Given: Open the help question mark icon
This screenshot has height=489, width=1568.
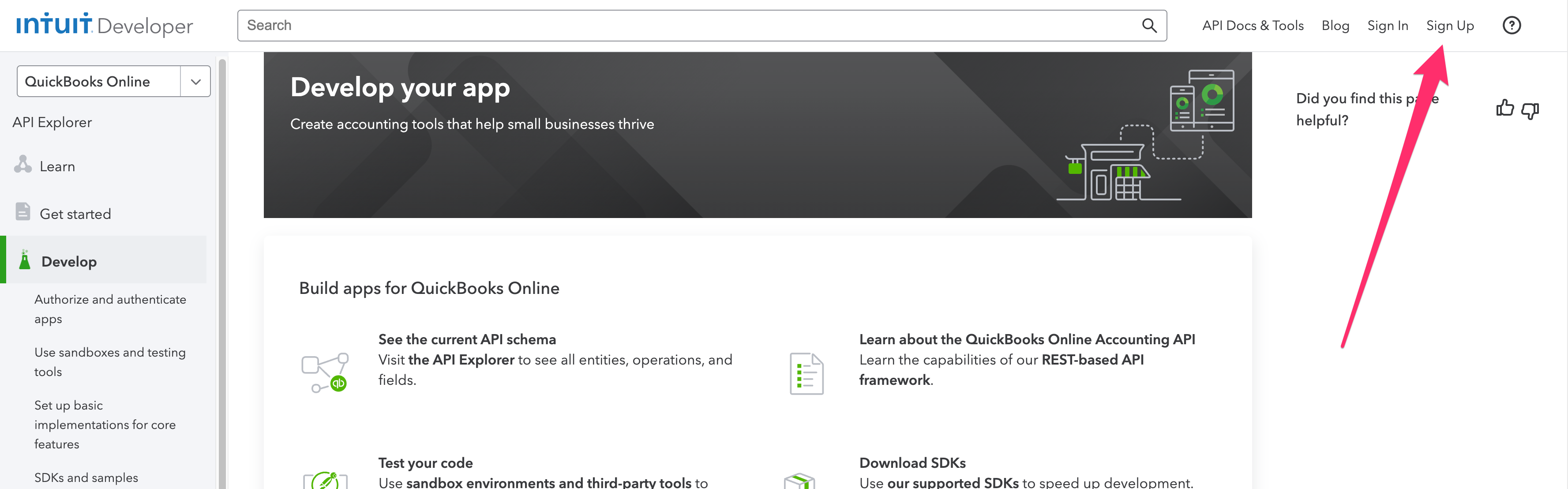Looking at the screenshot, I should (1512, 26).
